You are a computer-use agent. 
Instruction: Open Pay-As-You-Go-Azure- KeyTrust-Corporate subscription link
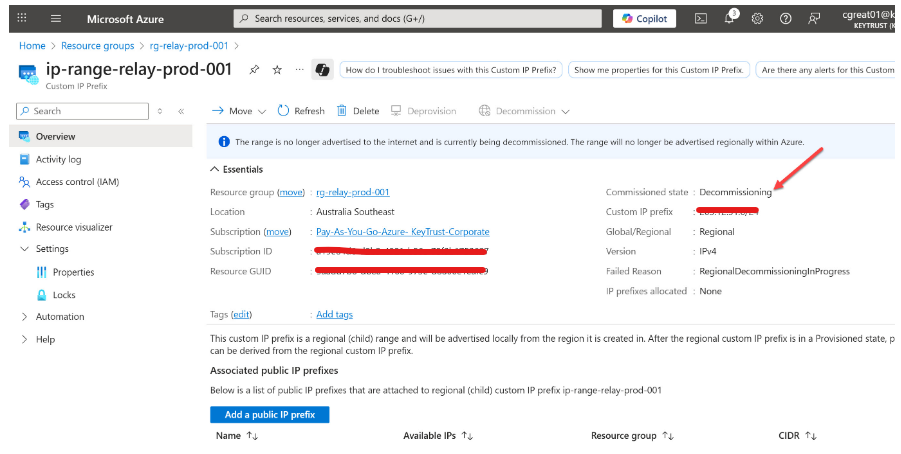(x=403, y=232)
